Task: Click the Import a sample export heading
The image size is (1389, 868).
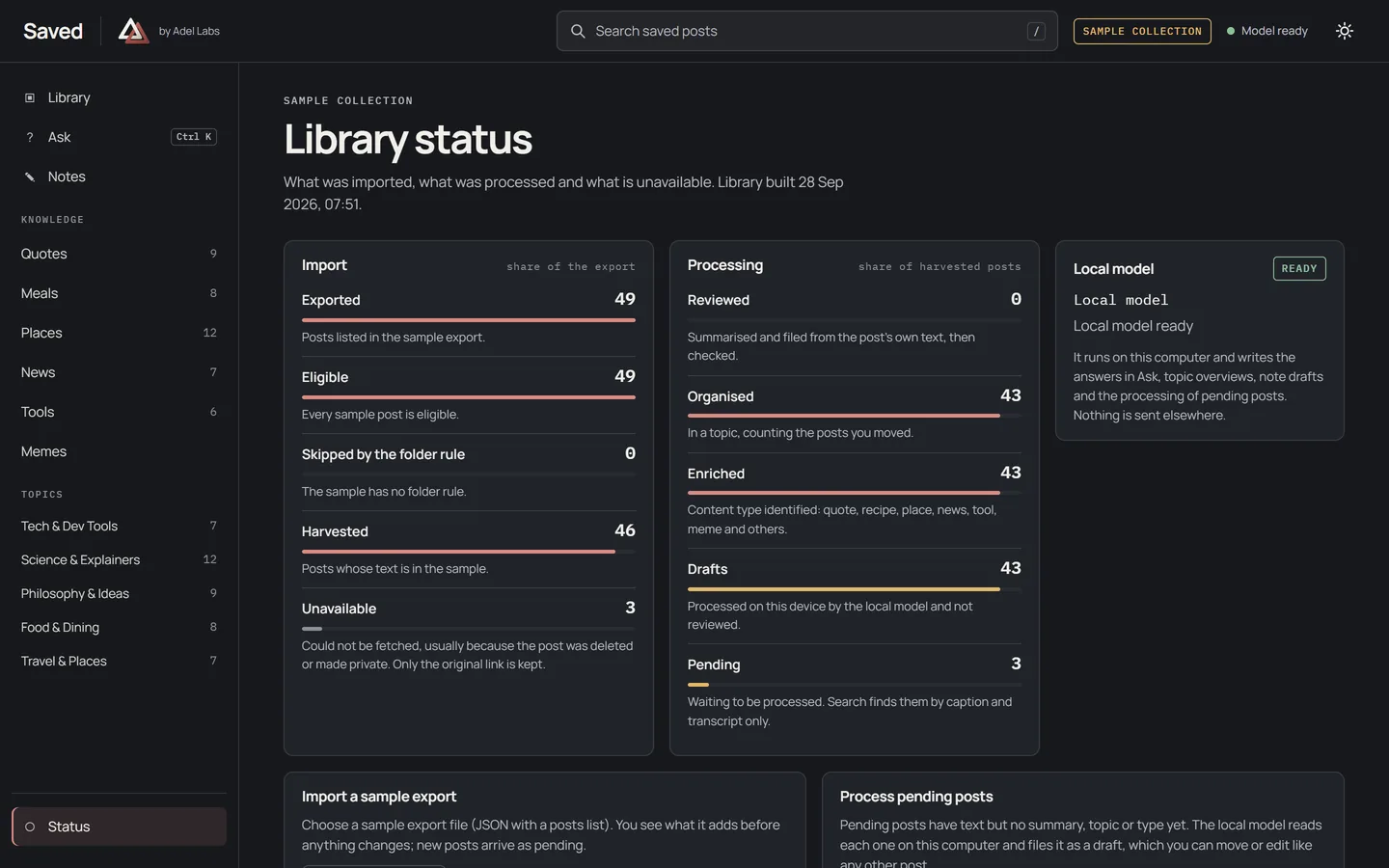Action: (379, 797)
